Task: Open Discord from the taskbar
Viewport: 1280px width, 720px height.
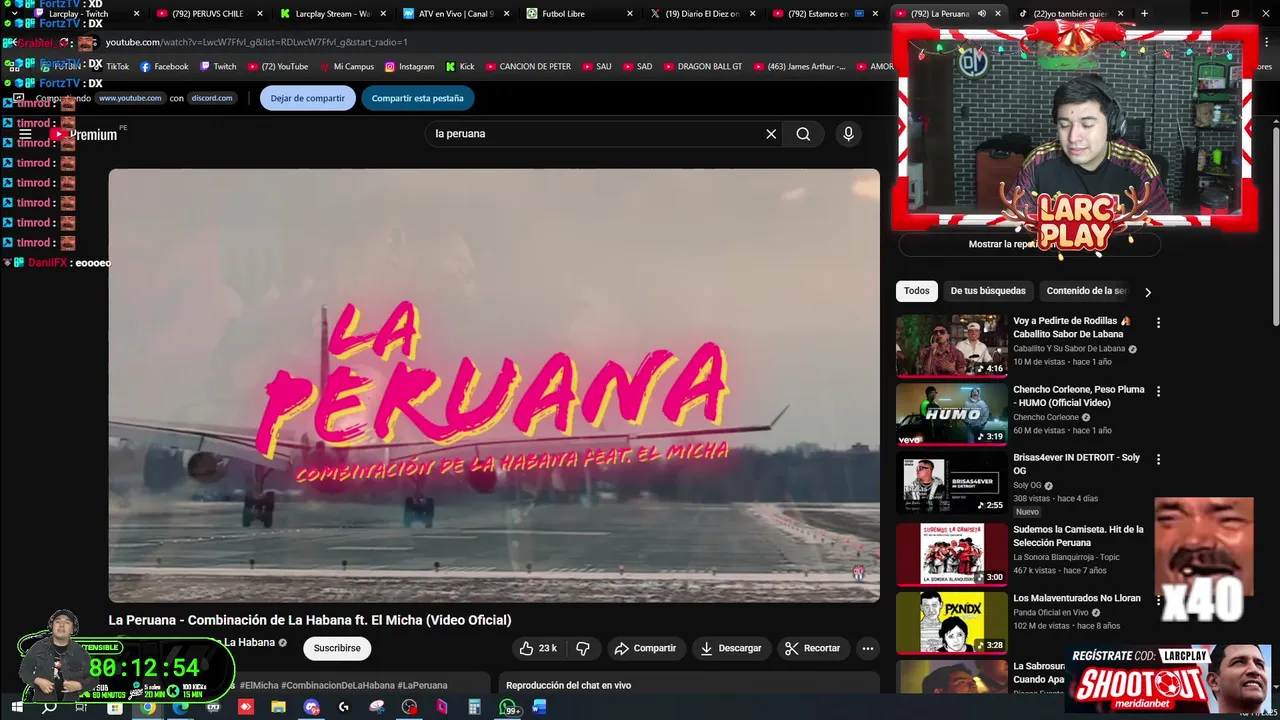Action: click(311, 708)
